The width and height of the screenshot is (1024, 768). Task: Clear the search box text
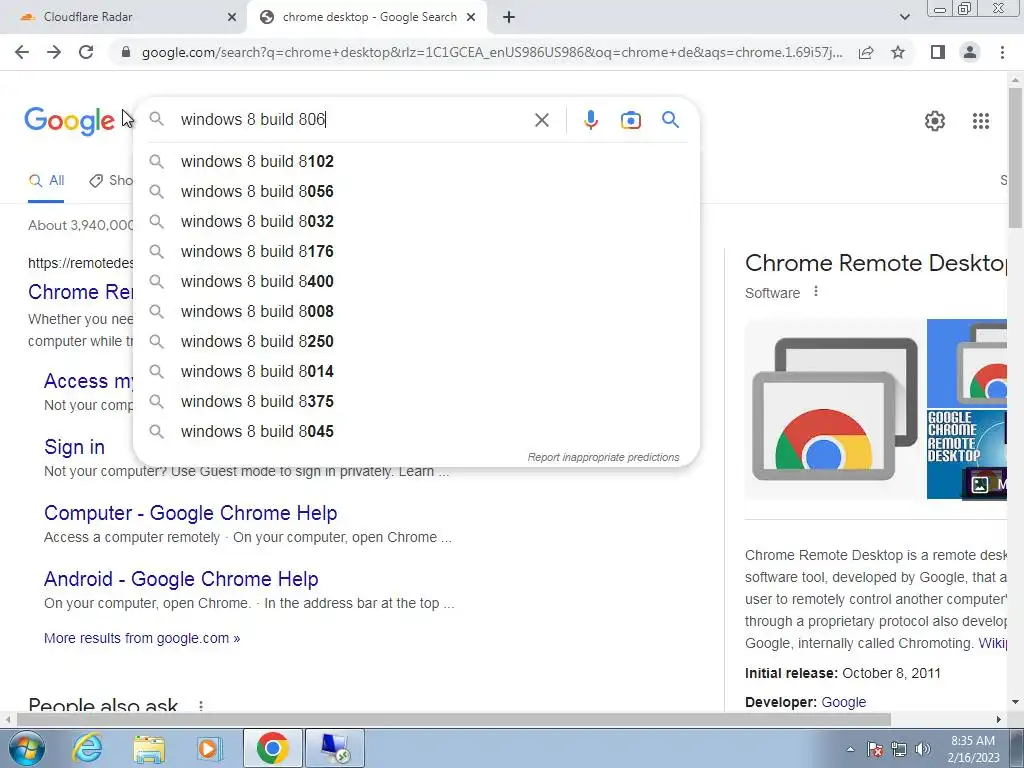pos(541,120)
